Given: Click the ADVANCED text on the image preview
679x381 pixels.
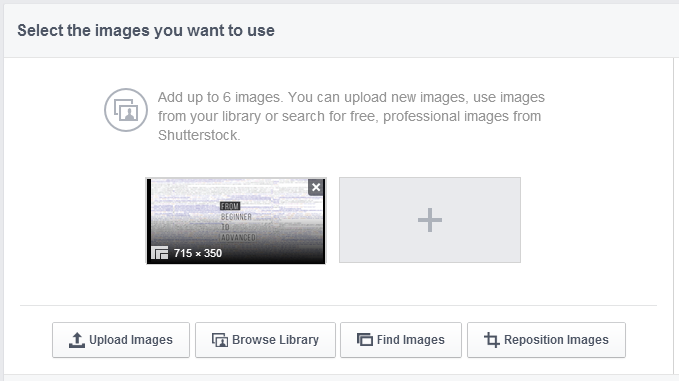Looking at the screenshot, I should pyautogui.click(x=238, y=237).
